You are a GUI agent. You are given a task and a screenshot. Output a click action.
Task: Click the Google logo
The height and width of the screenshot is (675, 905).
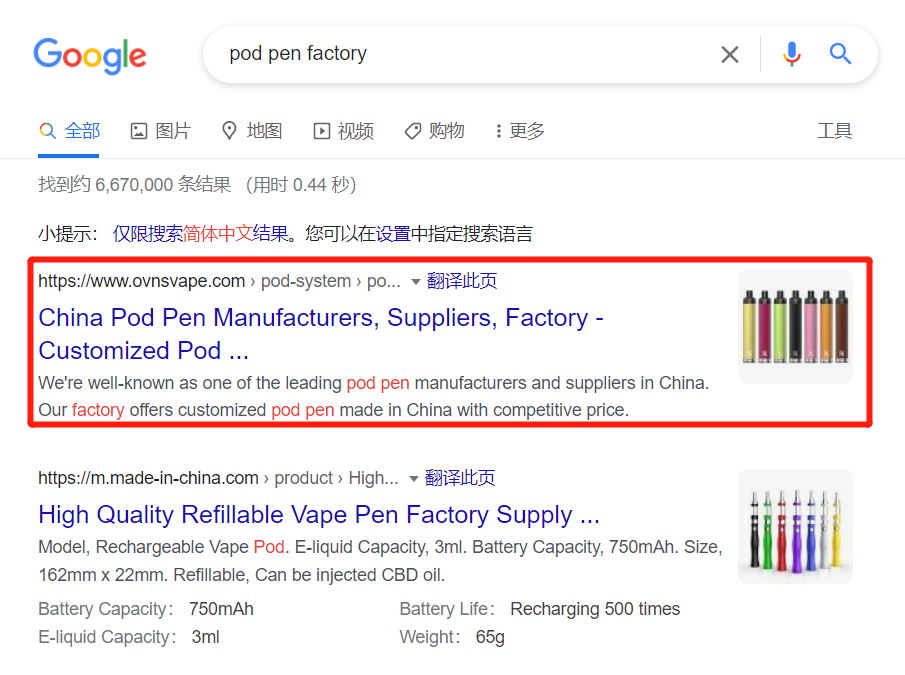point(90,55)
